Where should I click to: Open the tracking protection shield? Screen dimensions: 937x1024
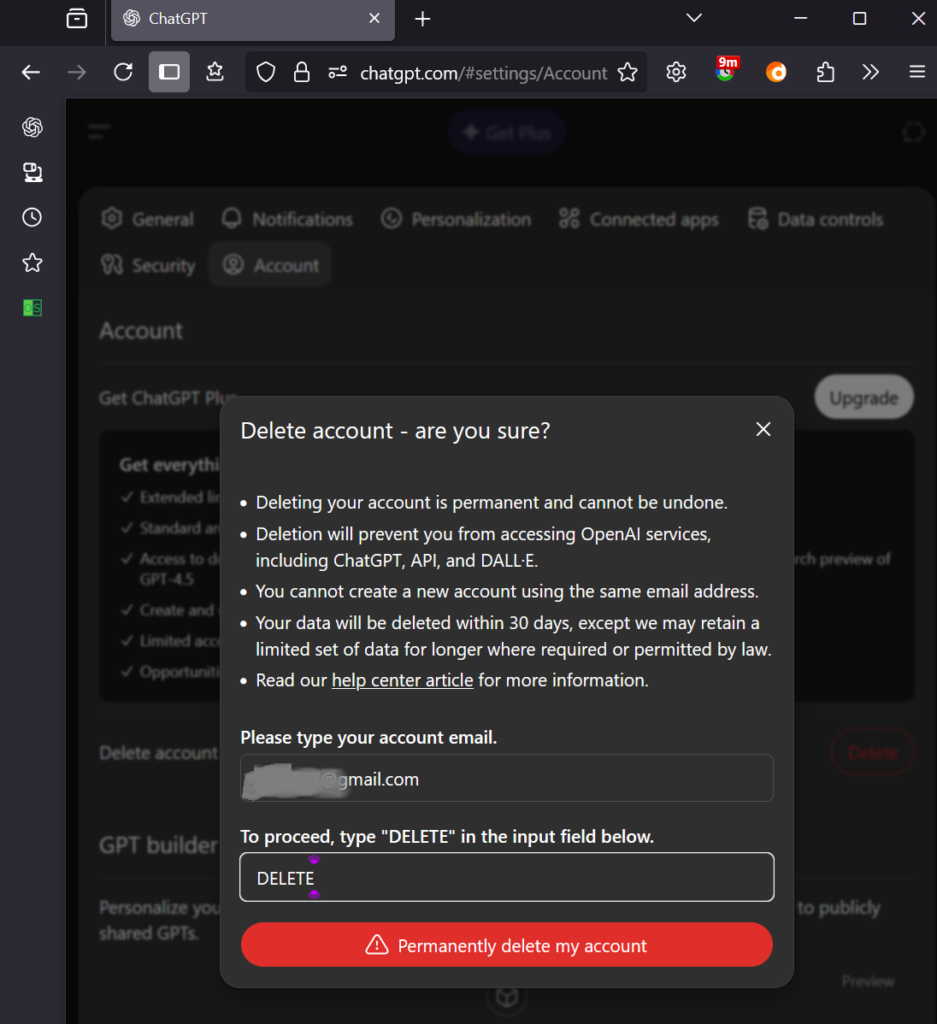266,72
